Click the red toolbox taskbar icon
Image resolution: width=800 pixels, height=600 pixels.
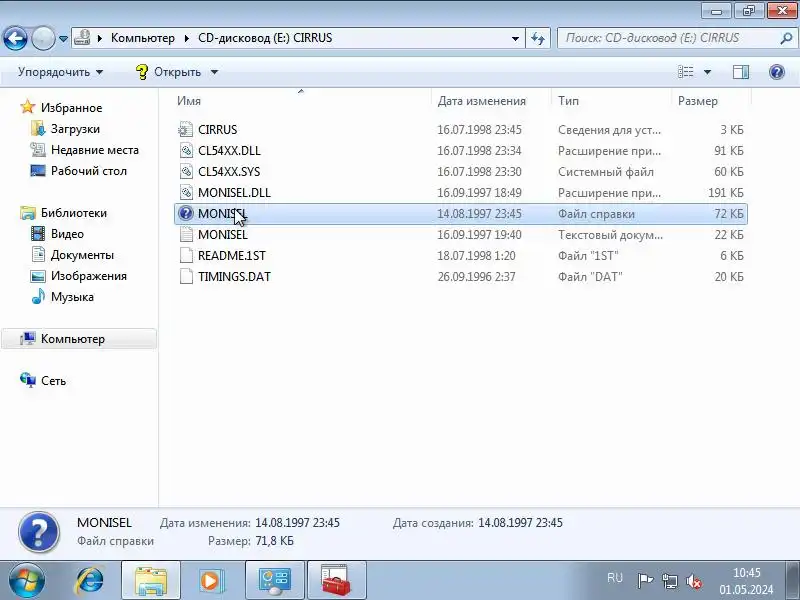click(x=336, y=581)
